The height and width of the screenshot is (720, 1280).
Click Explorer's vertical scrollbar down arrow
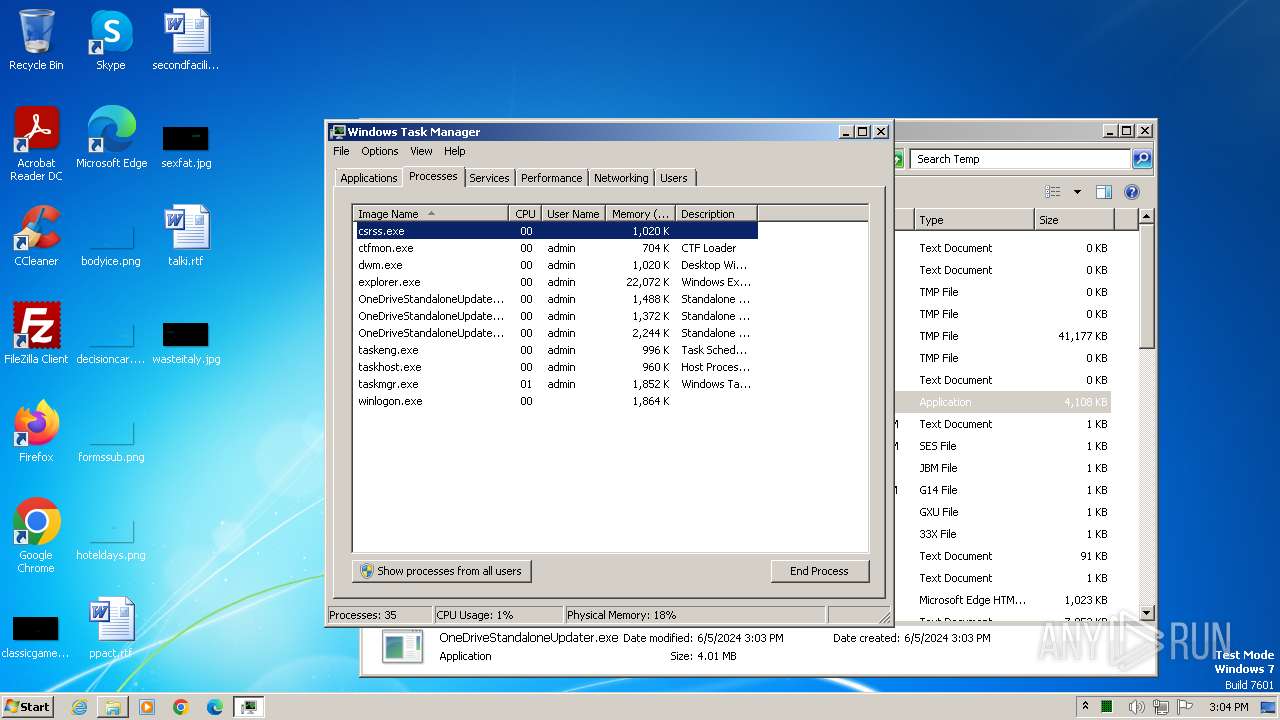pos(1147,612)
